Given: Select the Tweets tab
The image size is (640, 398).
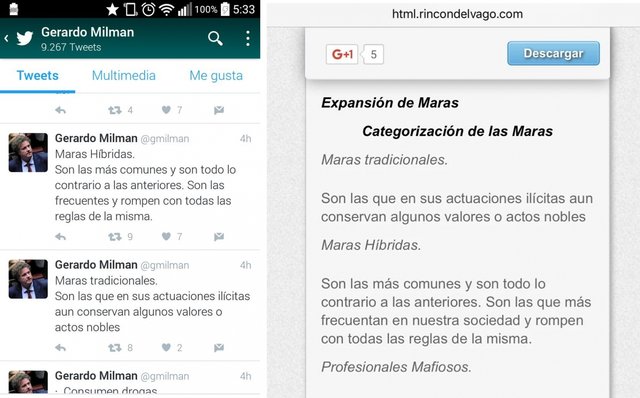Looking at the screenshot, I should [x=38, y=76].
